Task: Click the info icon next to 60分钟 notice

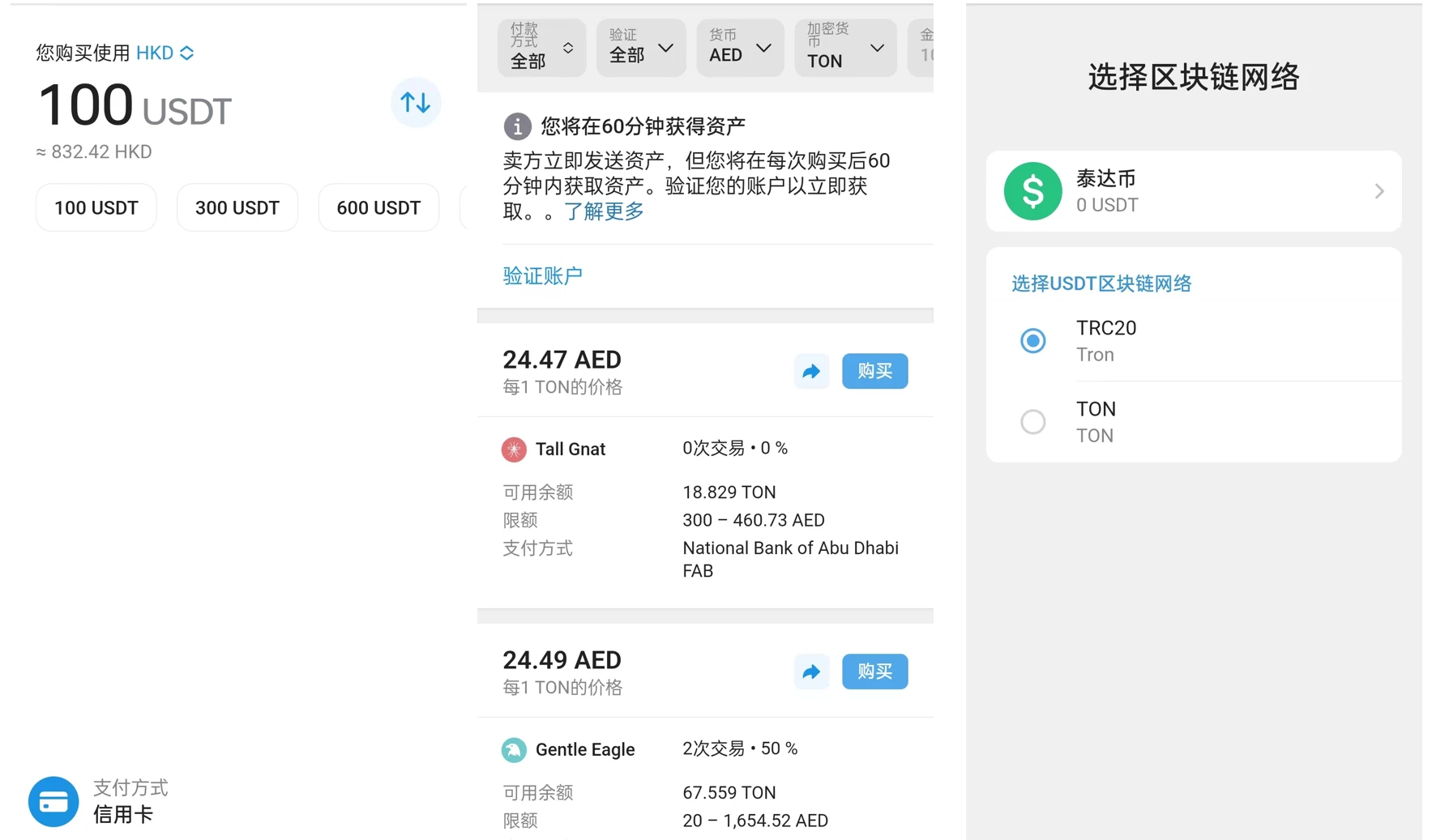Action: pos(516,126)
